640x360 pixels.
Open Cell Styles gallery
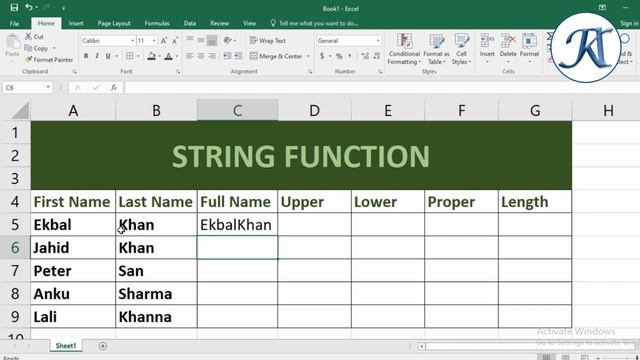tap(461, 49)
